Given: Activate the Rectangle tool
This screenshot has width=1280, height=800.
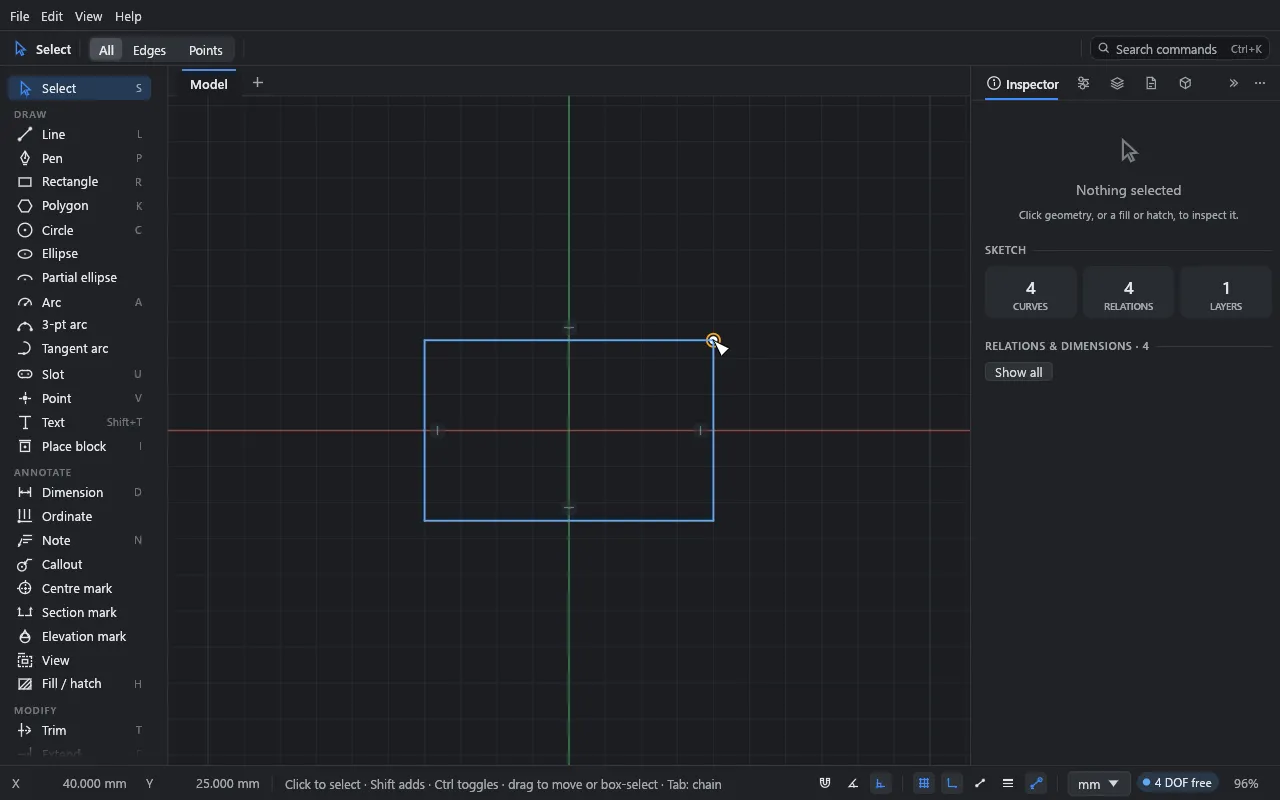Looking at the screenshot, I should pos(80,182).
